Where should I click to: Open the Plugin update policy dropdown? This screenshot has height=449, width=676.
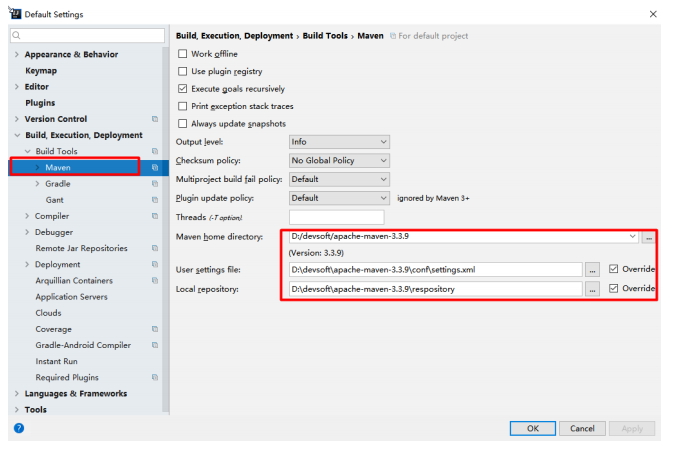tap(339, 198)
